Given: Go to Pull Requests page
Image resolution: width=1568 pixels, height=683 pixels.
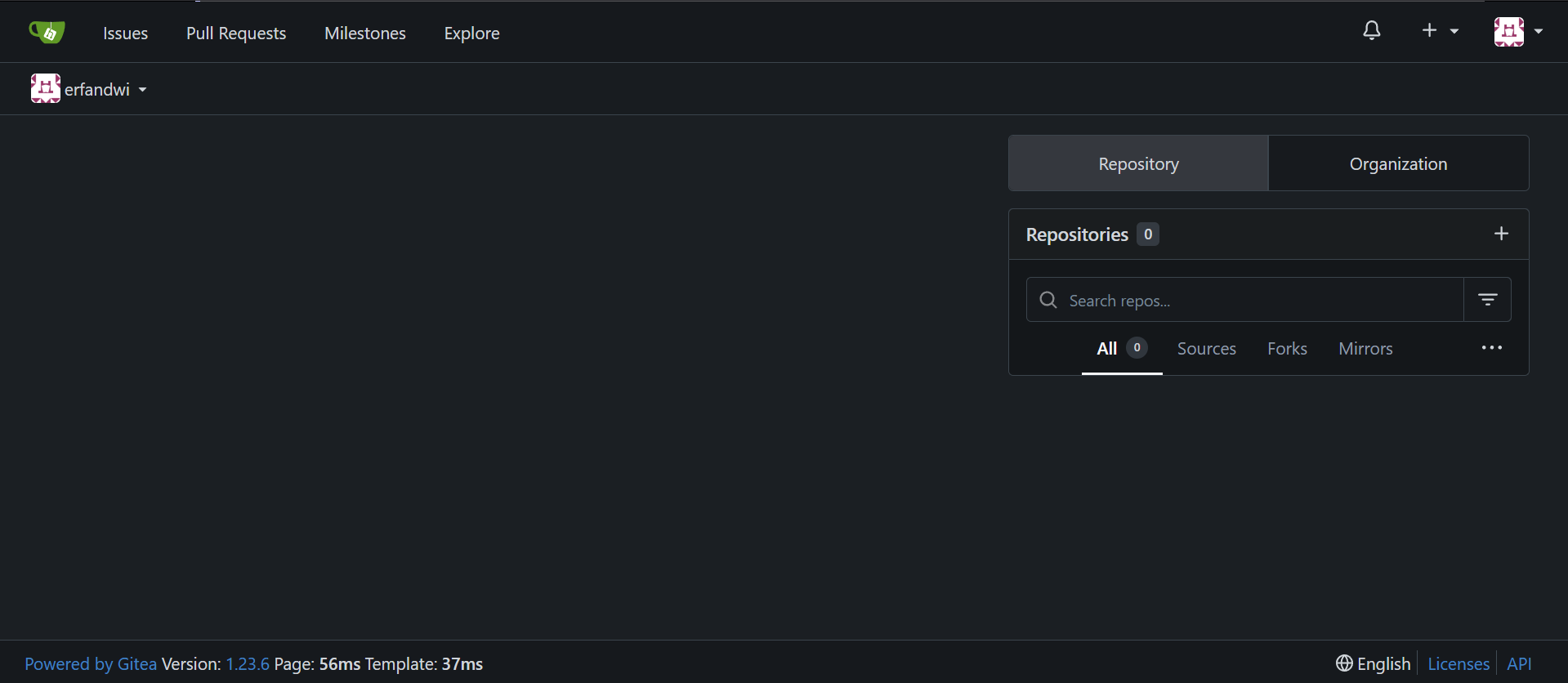Looking at the screenshot, I should click(236, 33).
